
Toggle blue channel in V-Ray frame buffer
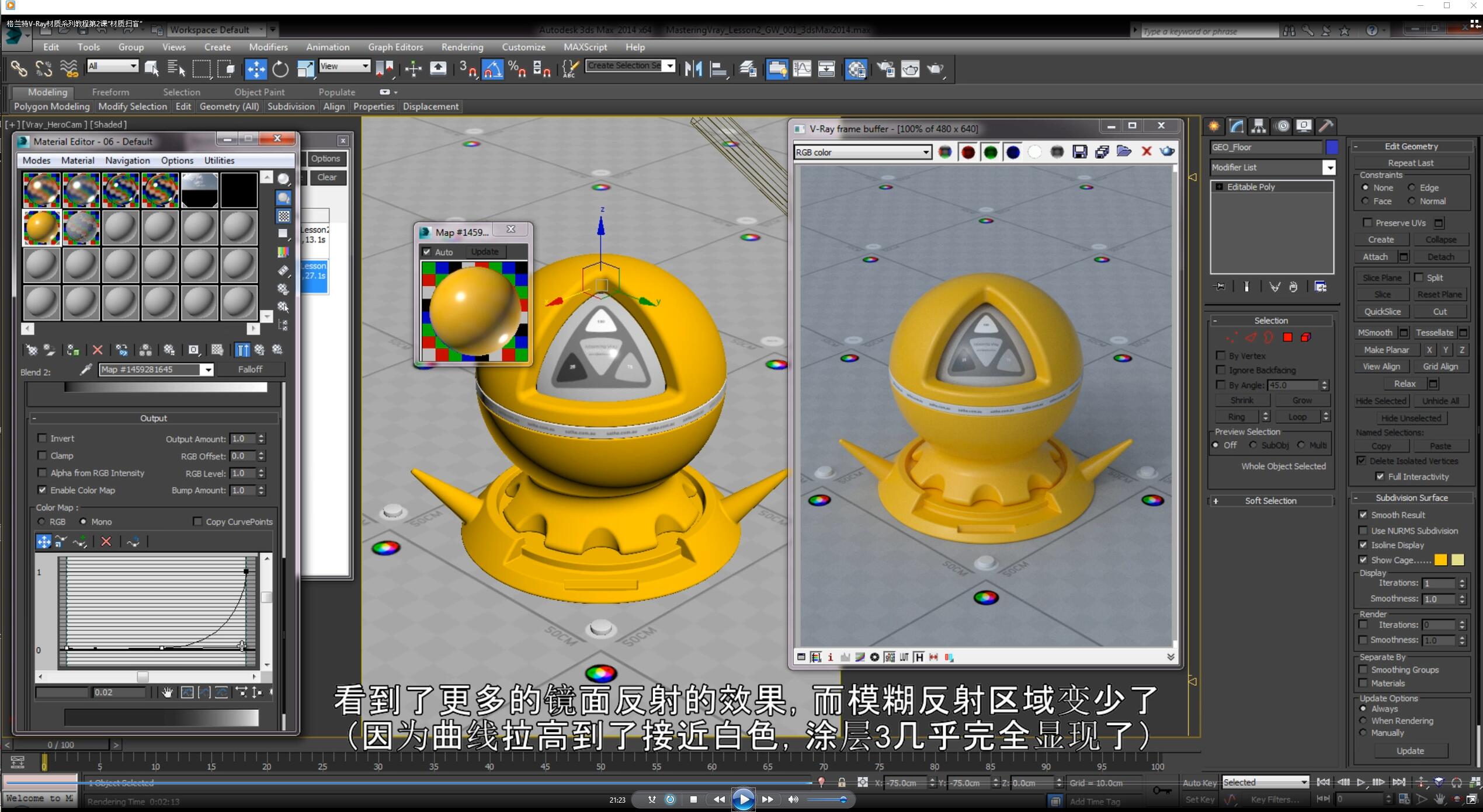coord(1013,152)
